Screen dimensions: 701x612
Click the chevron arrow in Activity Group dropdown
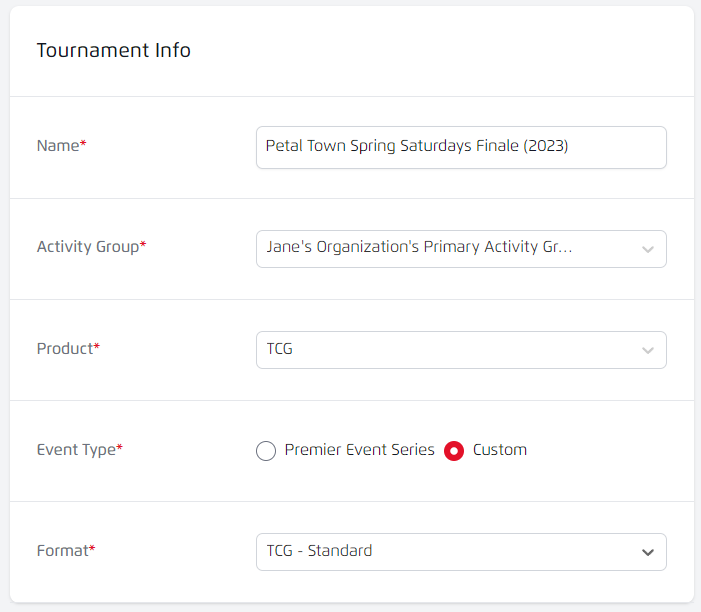(x=647, y=249)
